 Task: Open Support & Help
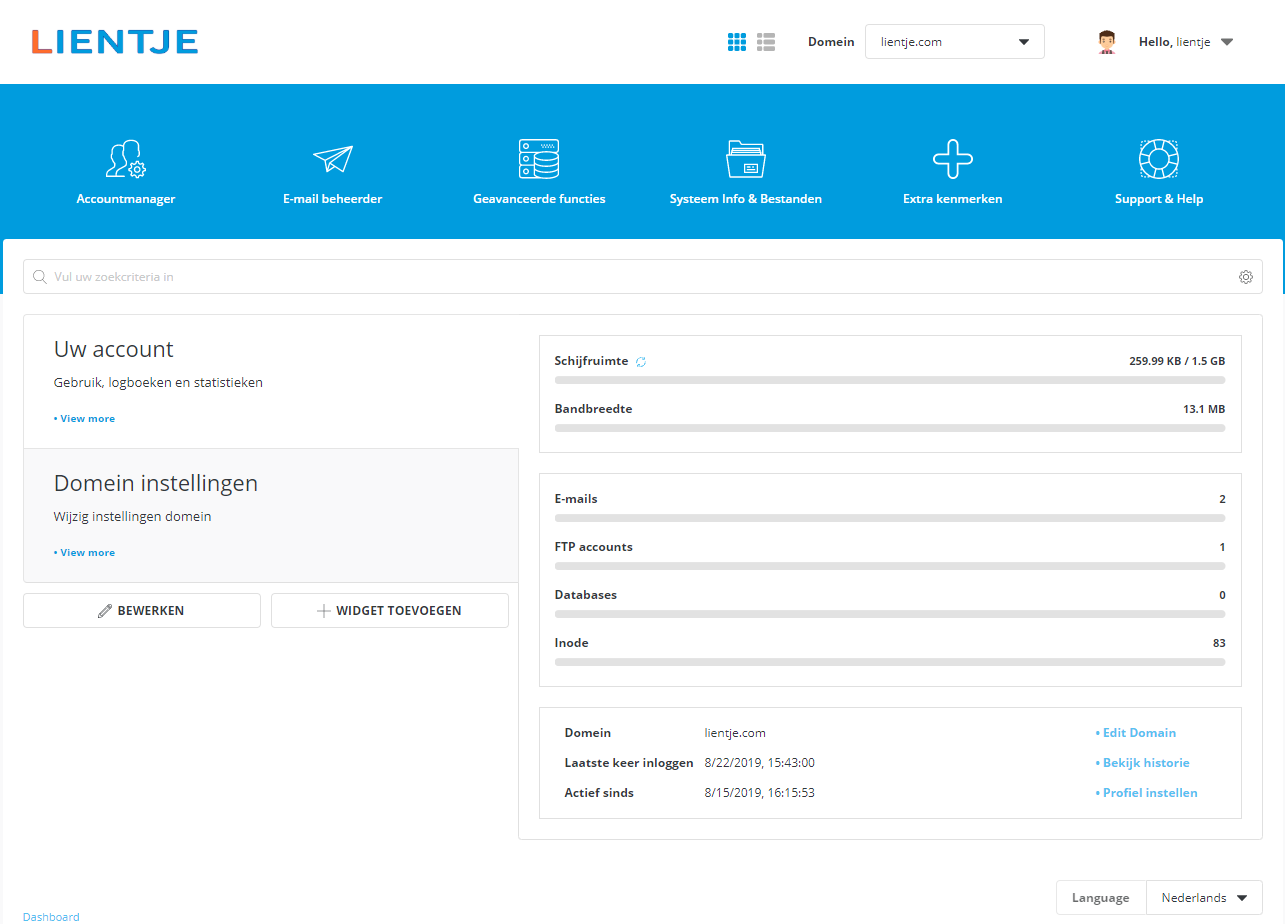point(1159,168)
